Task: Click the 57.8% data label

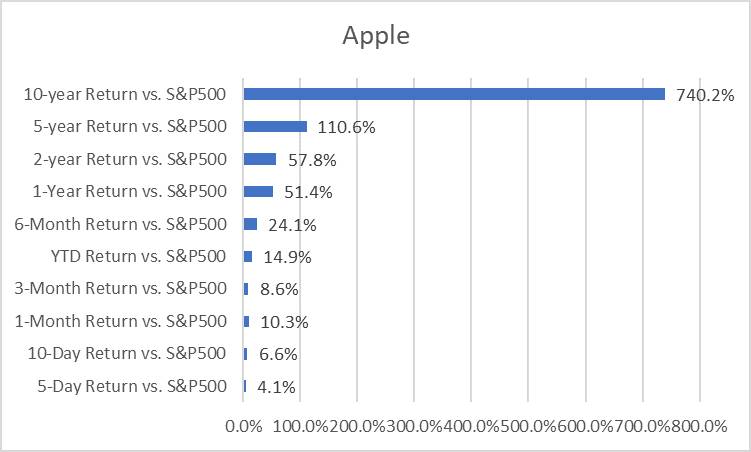Action: point(311,160)
